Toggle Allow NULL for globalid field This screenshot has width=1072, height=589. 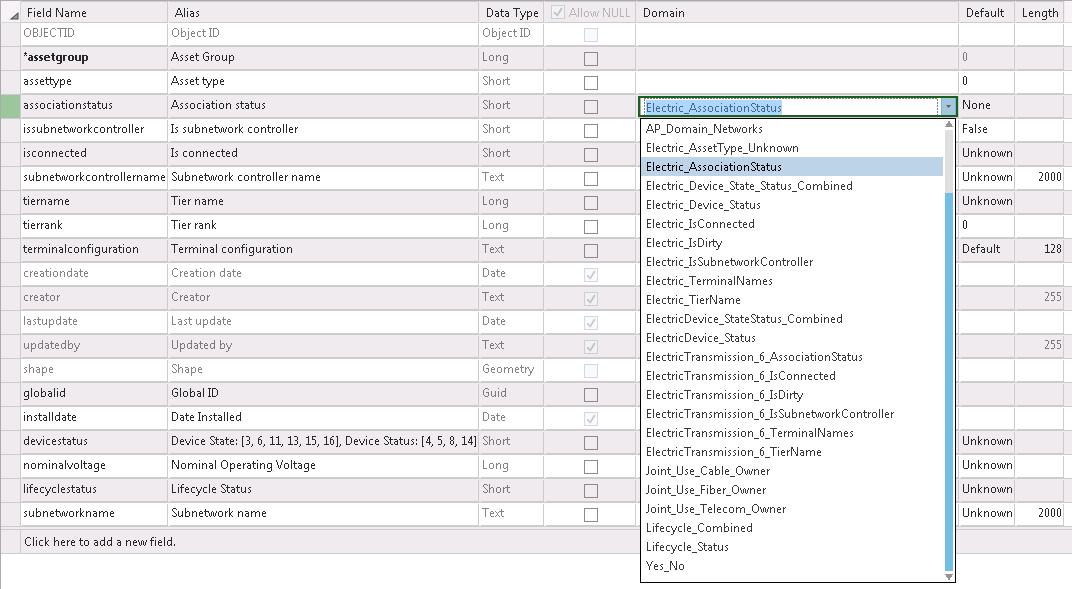[591, 395]
